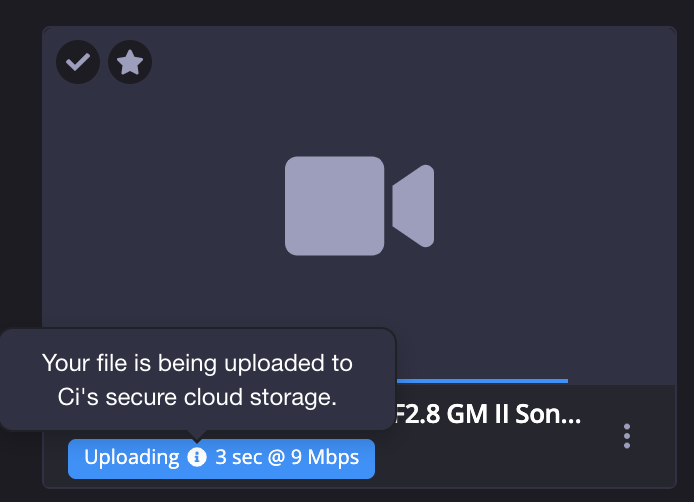Click the info icon in Uploading badge
694x502 pixels.
tap(197, 457)
